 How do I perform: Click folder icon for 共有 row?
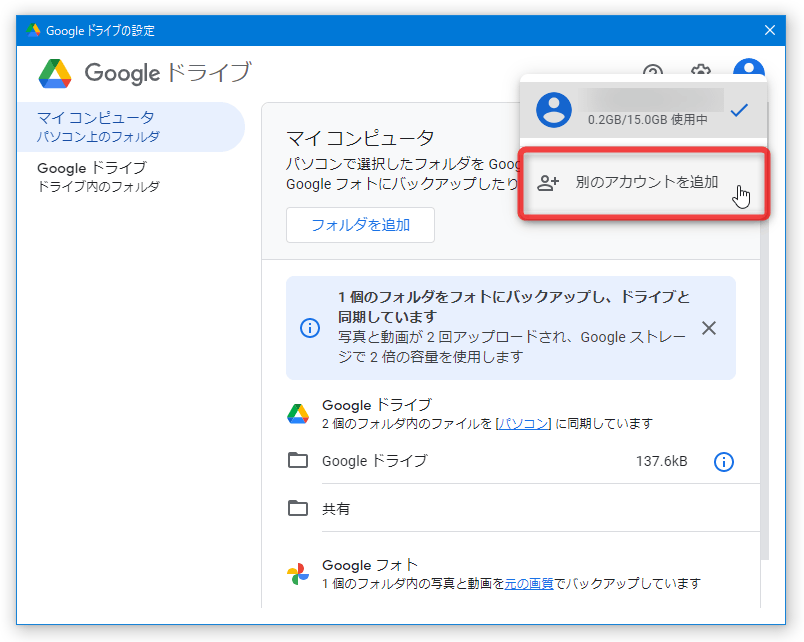[x=298, y=508]
